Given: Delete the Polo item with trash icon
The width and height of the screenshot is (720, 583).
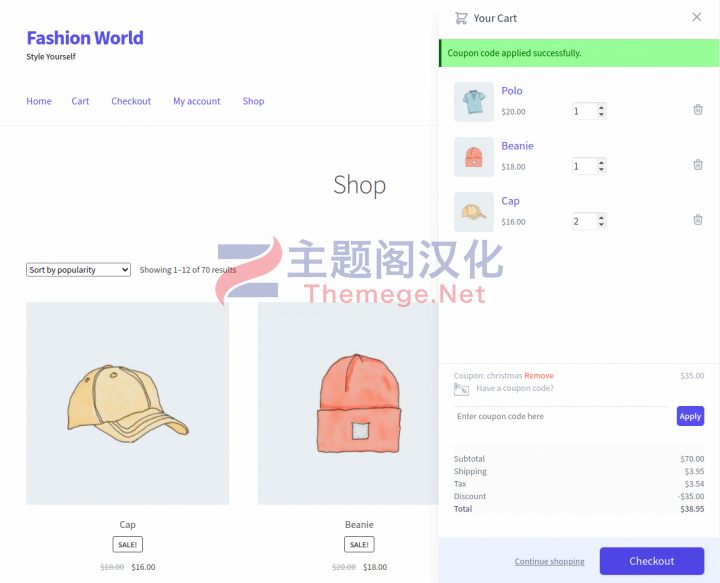Looking at the screenshot, I should (x=698, y=110).
